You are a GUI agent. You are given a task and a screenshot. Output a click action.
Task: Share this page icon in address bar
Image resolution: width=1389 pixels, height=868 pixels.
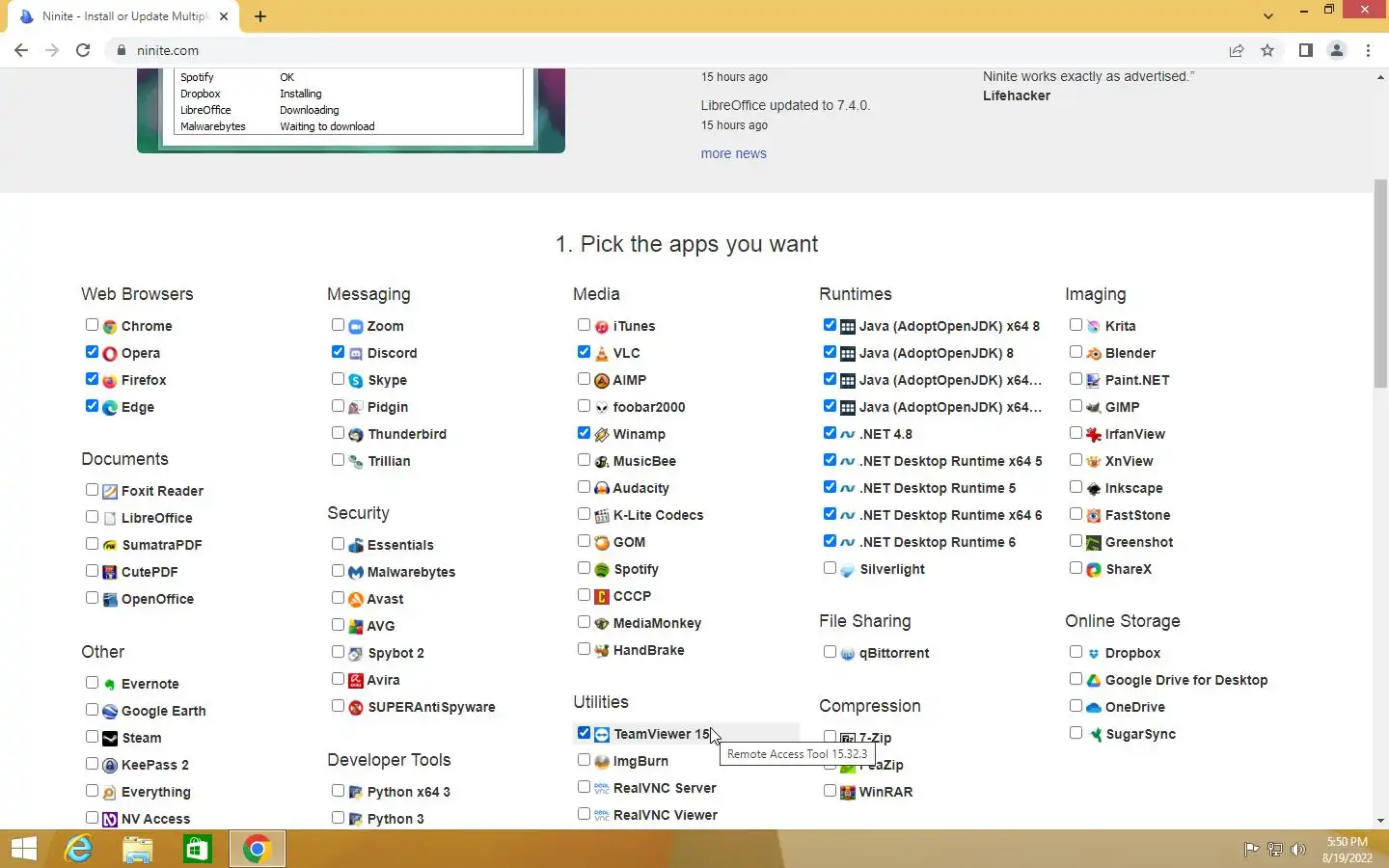click(1237, 50)
